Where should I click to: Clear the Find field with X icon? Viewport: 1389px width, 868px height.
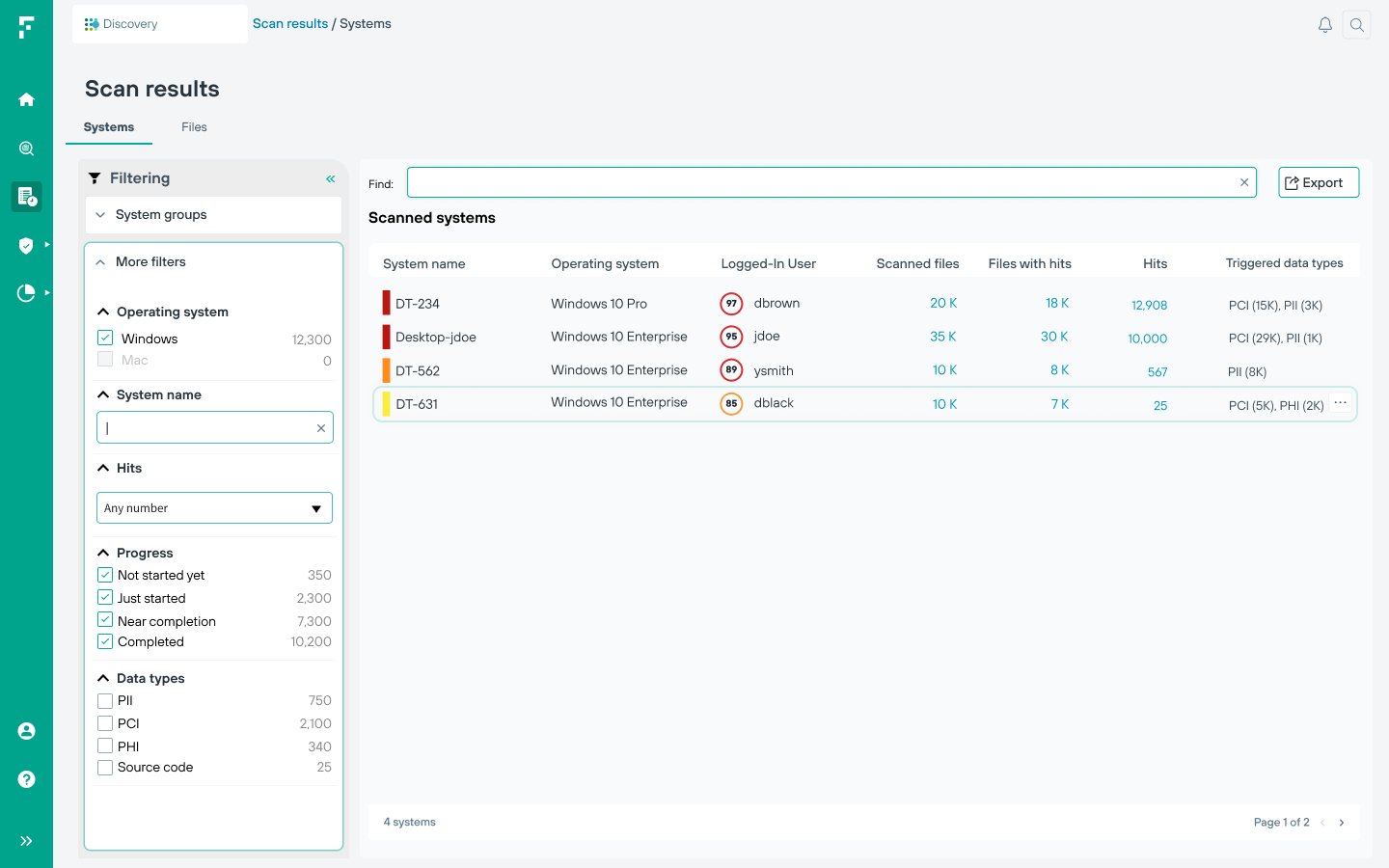click(x=1244, y=182)
